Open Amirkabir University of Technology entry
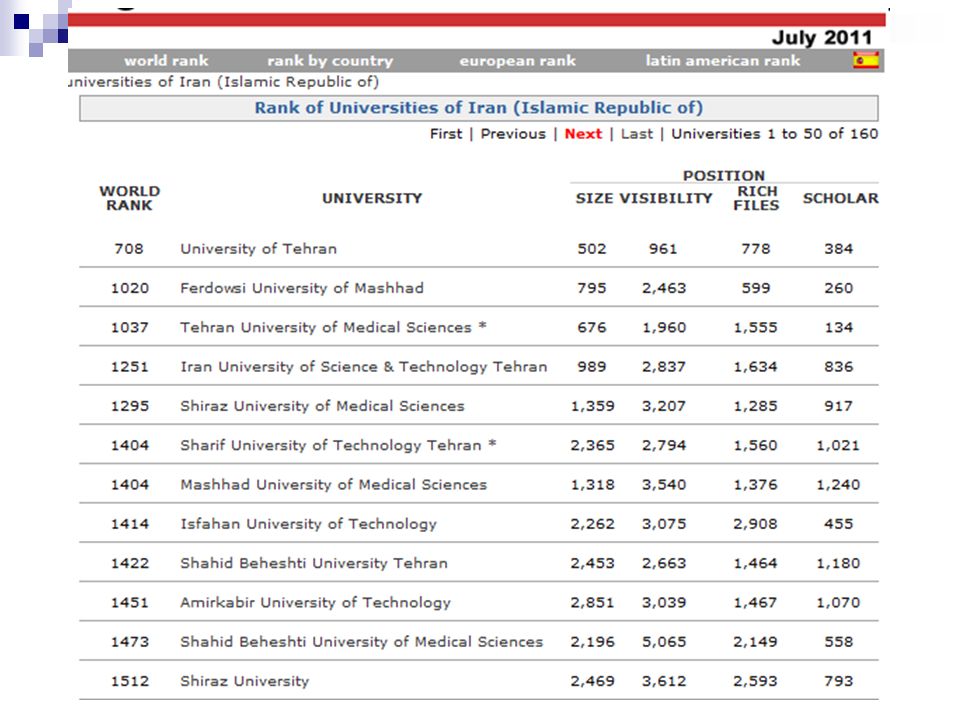The image size is (960, 720). tap(315, 602)
